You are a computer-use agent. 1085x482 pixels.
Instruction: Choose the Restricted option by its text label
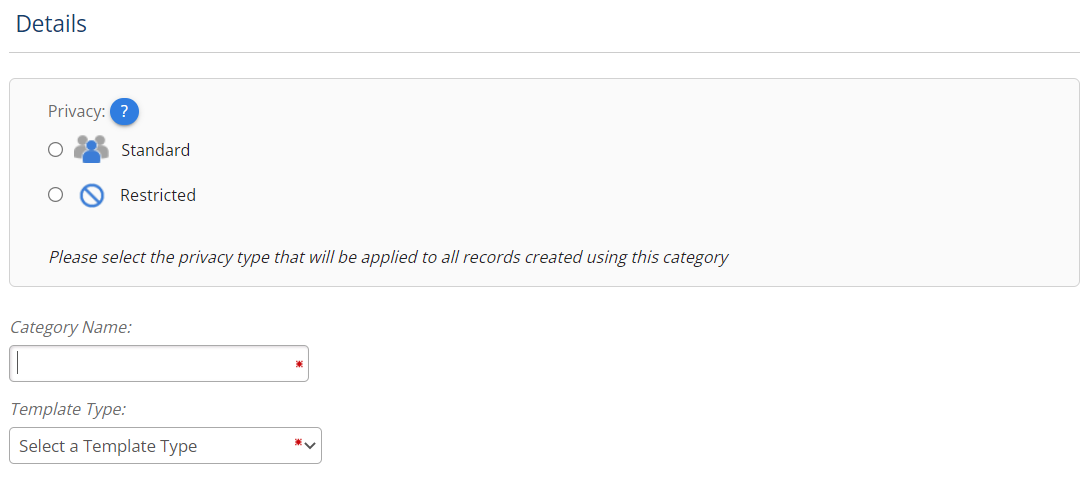tap(158, 196)
